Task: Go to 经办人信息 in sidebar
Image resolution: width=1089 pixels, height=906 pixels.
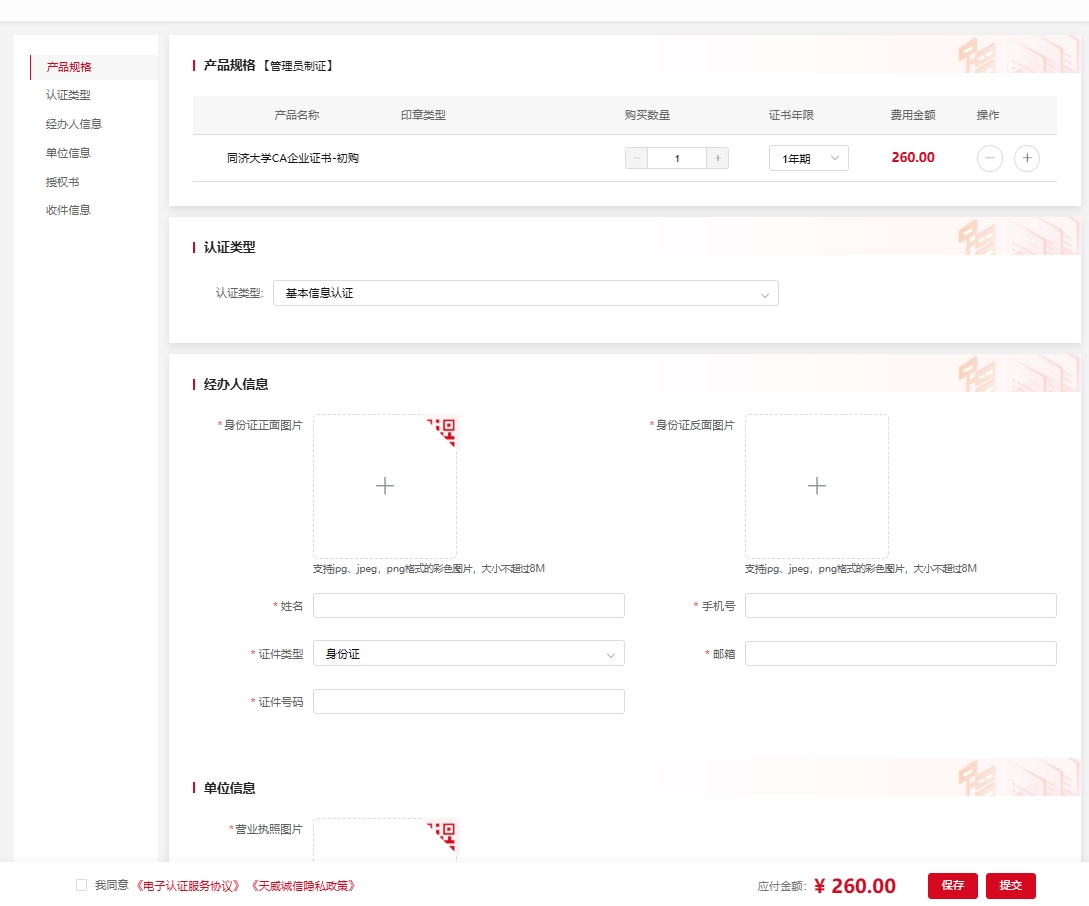Action: click(x=74, y=124)
